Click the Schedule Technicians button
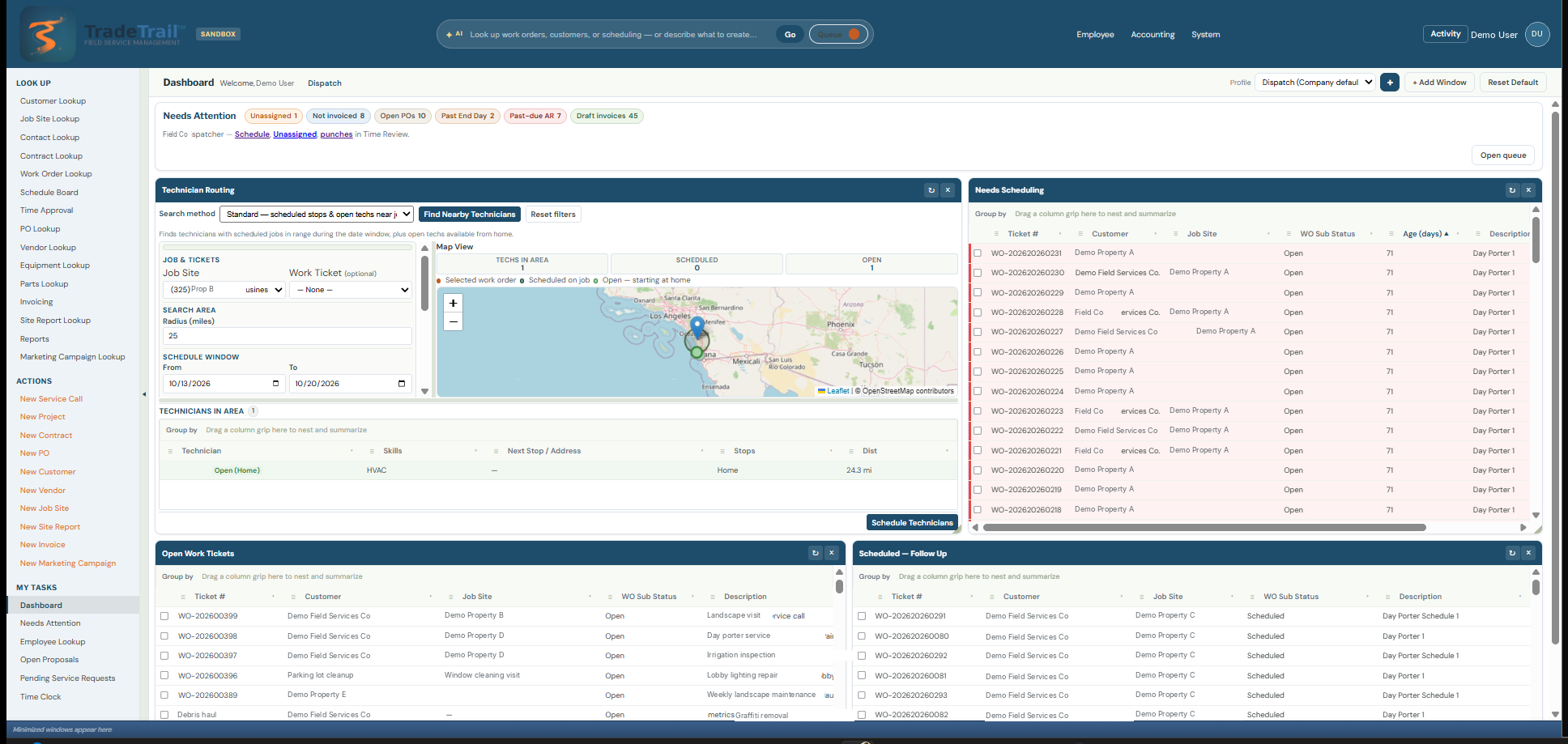Viewport: 1568px width, 744px height. (912, 523)
